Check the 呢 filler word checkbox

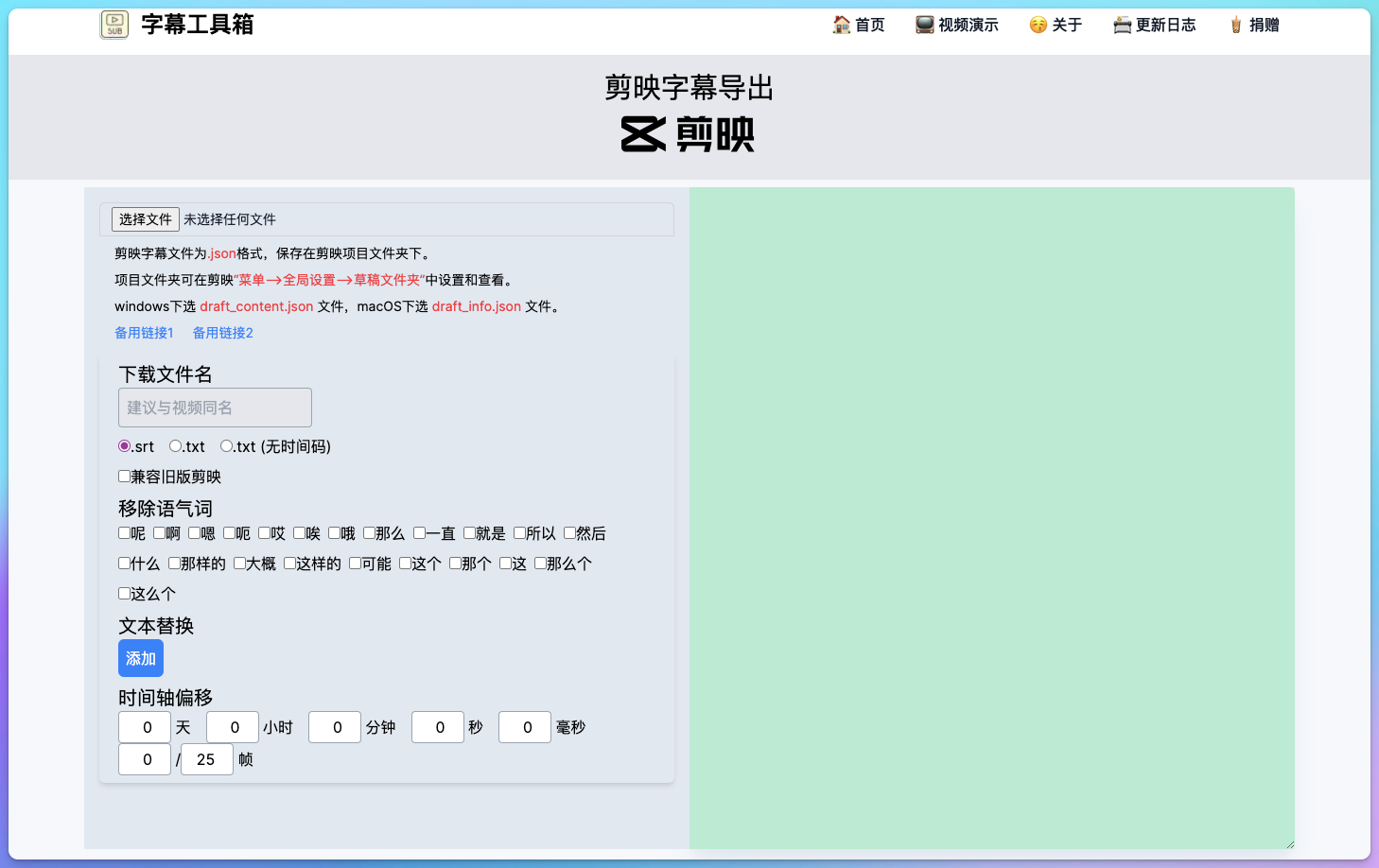pyautogui.click(x=124, y=532)
